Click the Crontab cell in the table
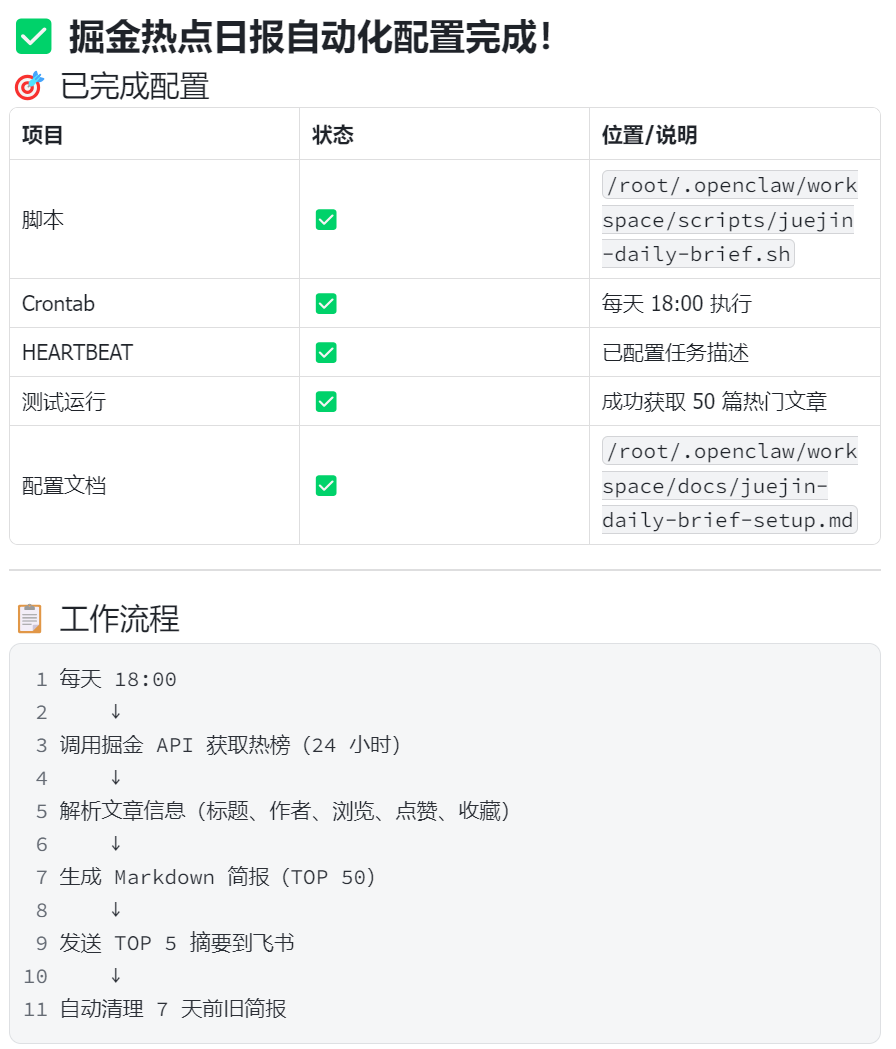The height and width of the screenshot is (1049, 896). coord(58,304)
